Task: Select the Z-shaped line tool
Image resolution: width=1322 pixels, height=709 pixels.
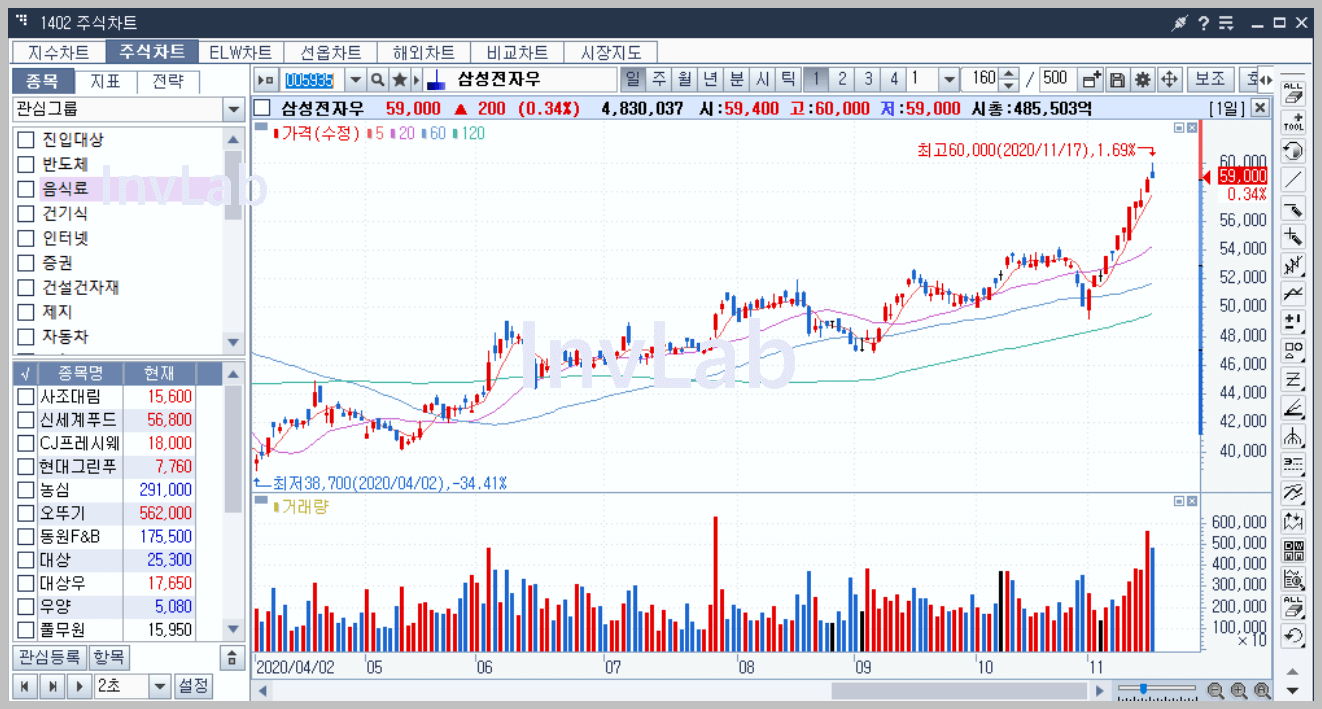Action: click(x=1293, y=379)
